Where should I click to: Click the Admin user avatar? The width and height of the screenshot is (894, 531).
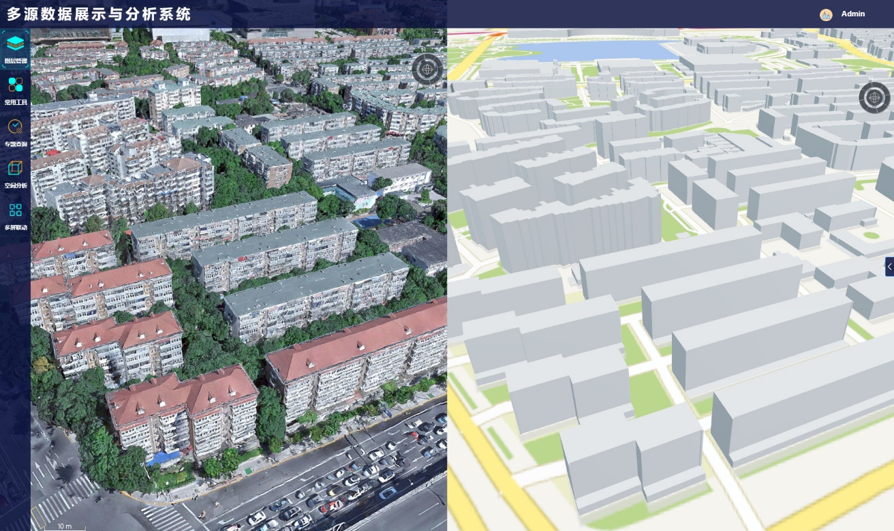(x=826, y=14)
